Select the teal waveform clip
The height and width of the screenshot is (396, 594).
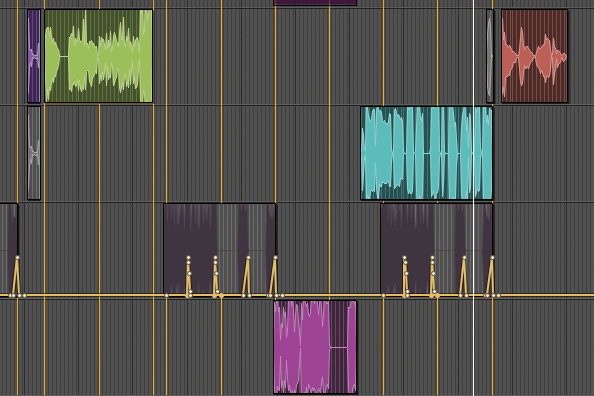(427, 153)
